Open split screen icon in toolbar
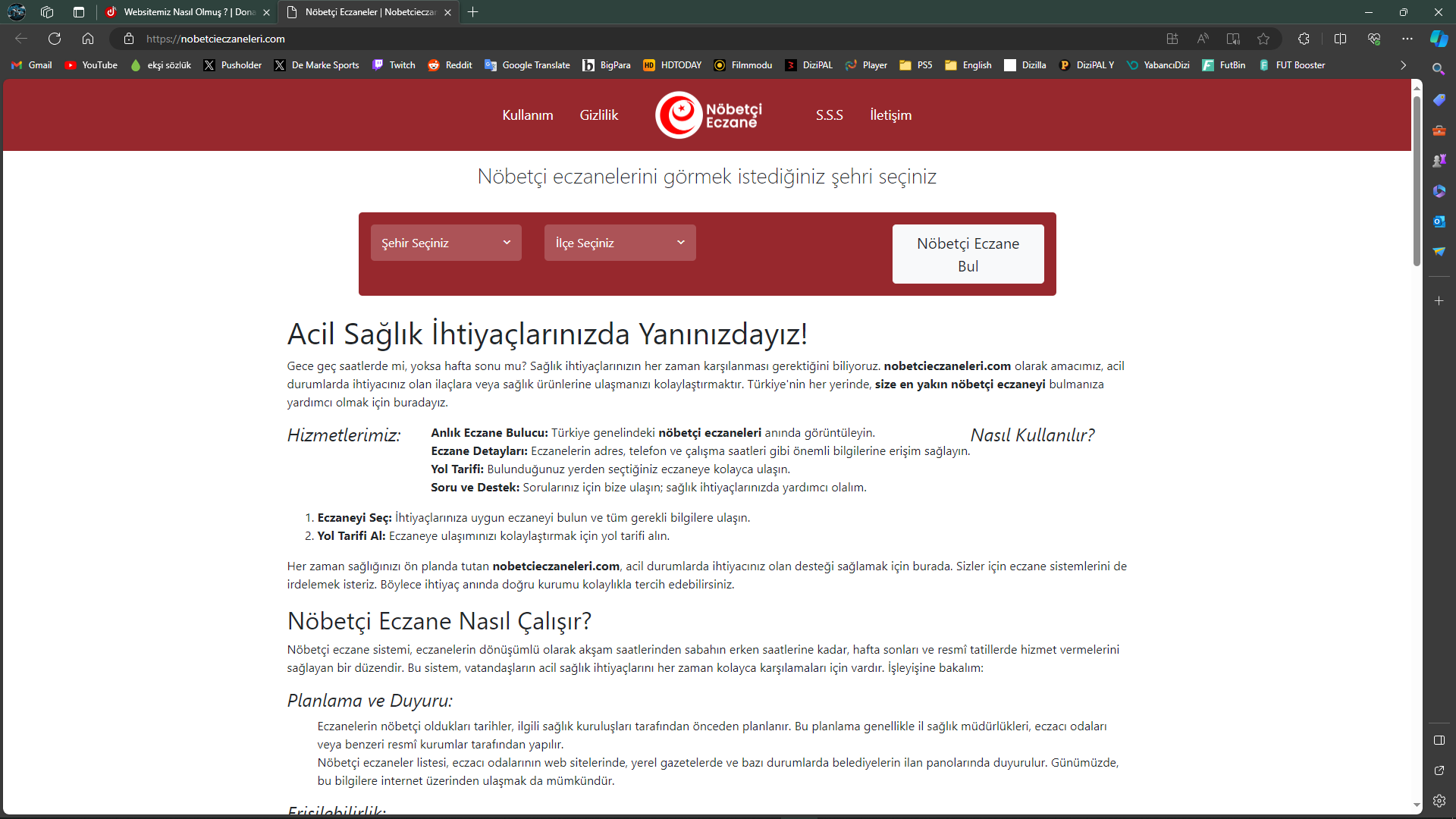The height and width of the screenshot is (819, 1456). tap(1340, 39)
